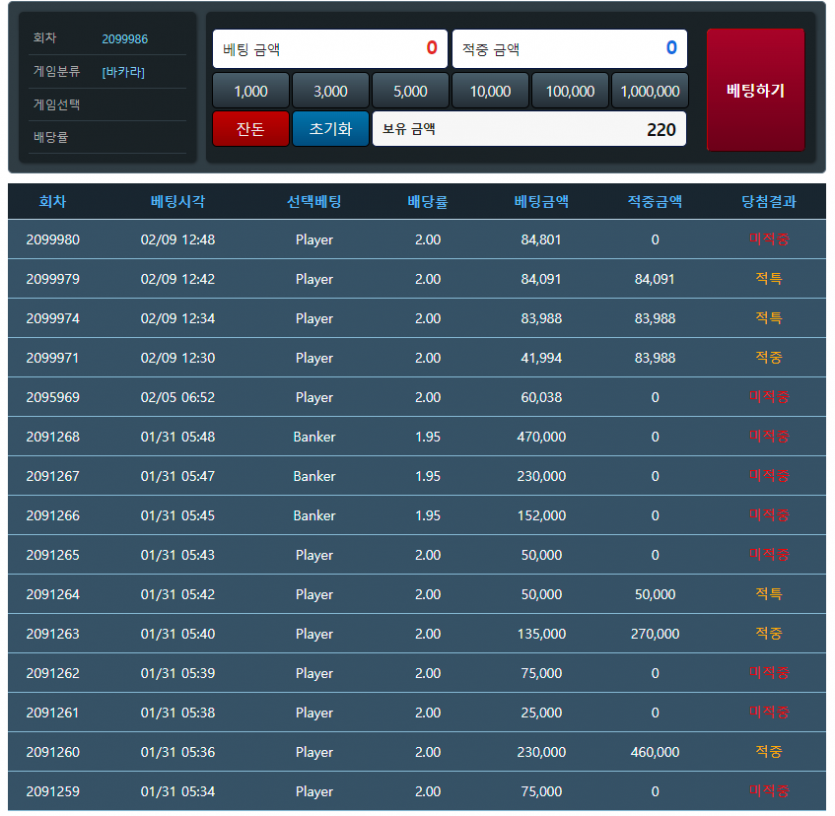The width and height of the screenshot is (835, 816).
Task: Click the 적중 result for round 2099971
Action: point(768,357)
